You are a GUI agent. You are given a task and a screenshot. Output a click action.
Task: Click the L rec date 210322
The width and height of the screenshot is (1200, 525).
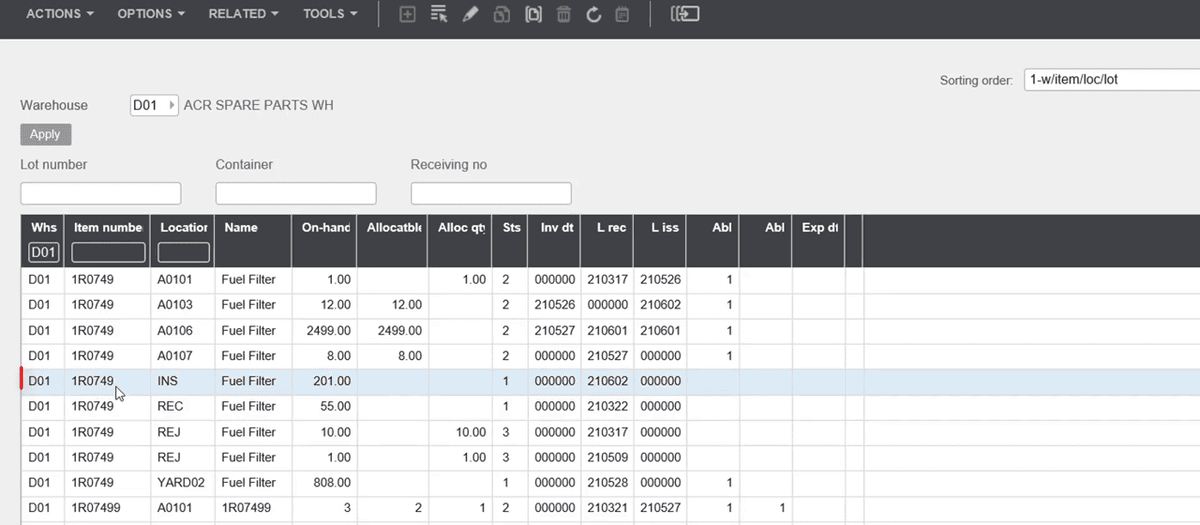click(608, 406)
